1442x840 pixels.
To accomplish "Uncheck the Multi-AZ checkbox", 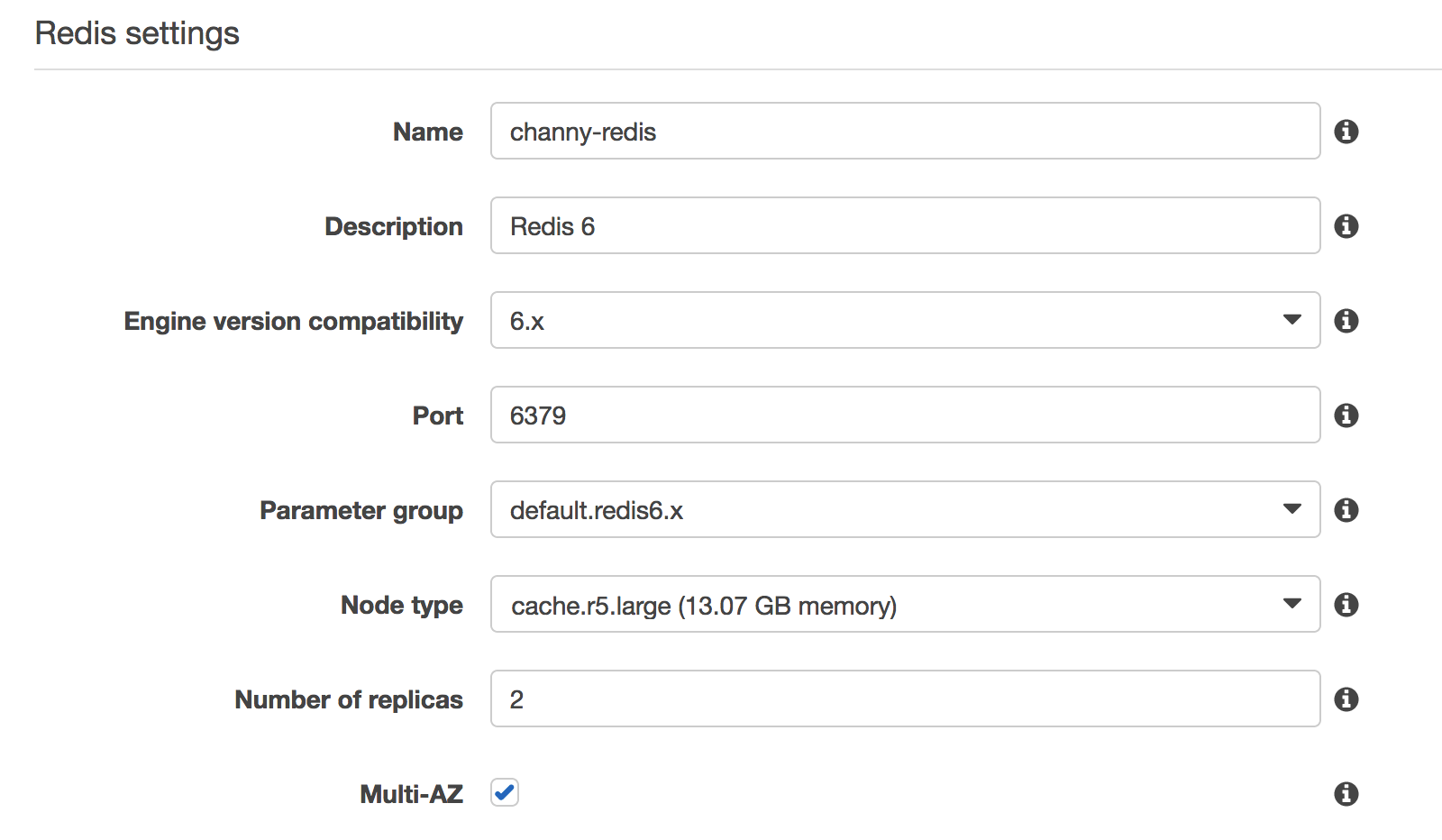I will [x=505, y=793].
